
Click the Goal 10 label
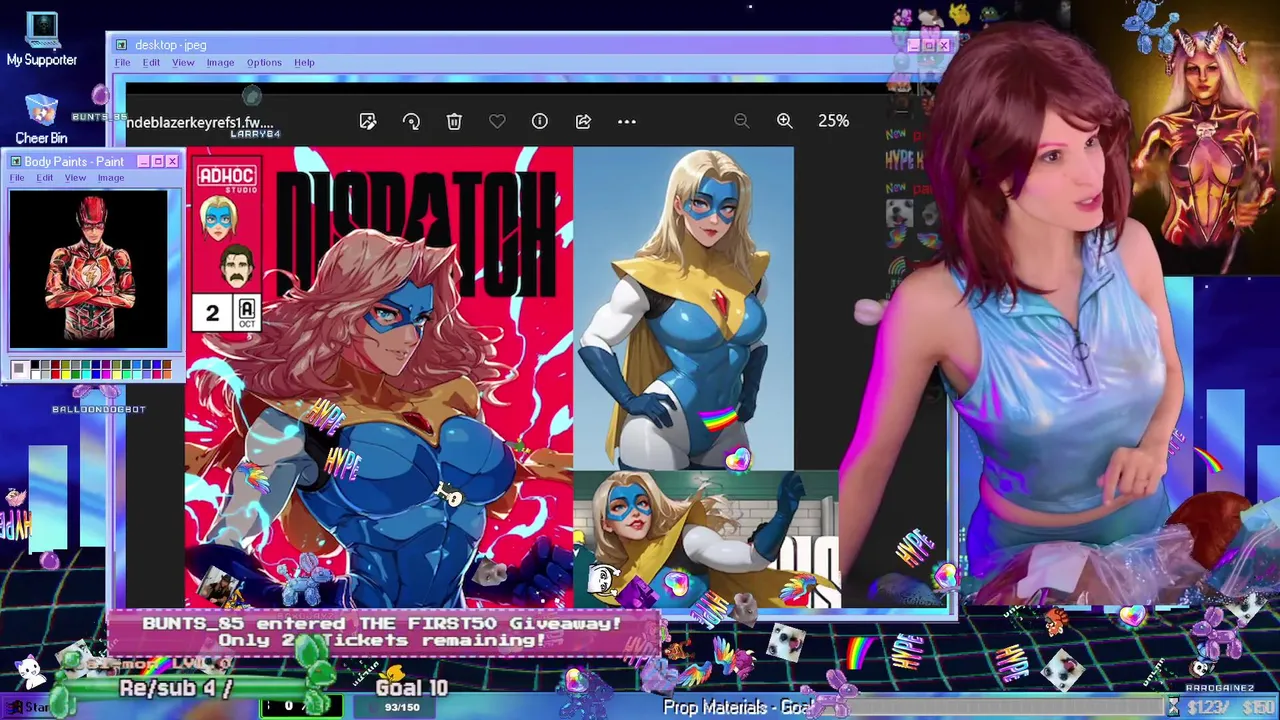coord(411,688)
